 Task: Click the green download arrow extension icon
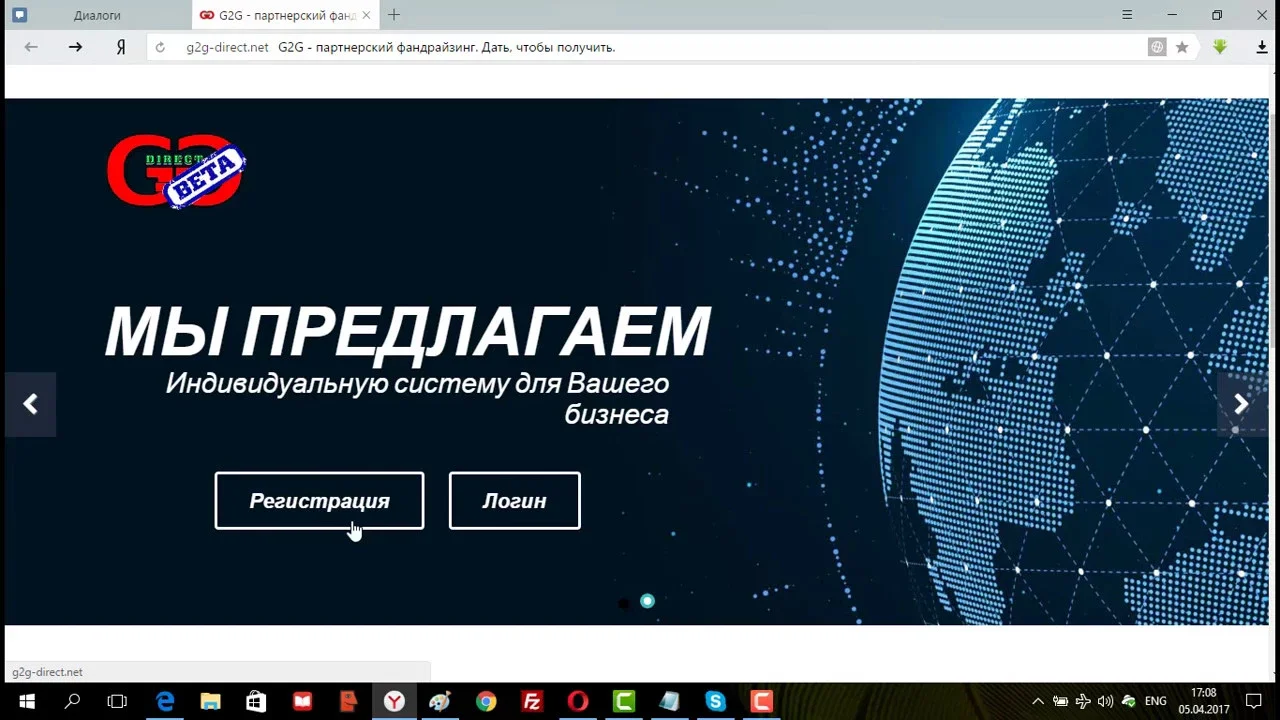tap(1220, 47)
